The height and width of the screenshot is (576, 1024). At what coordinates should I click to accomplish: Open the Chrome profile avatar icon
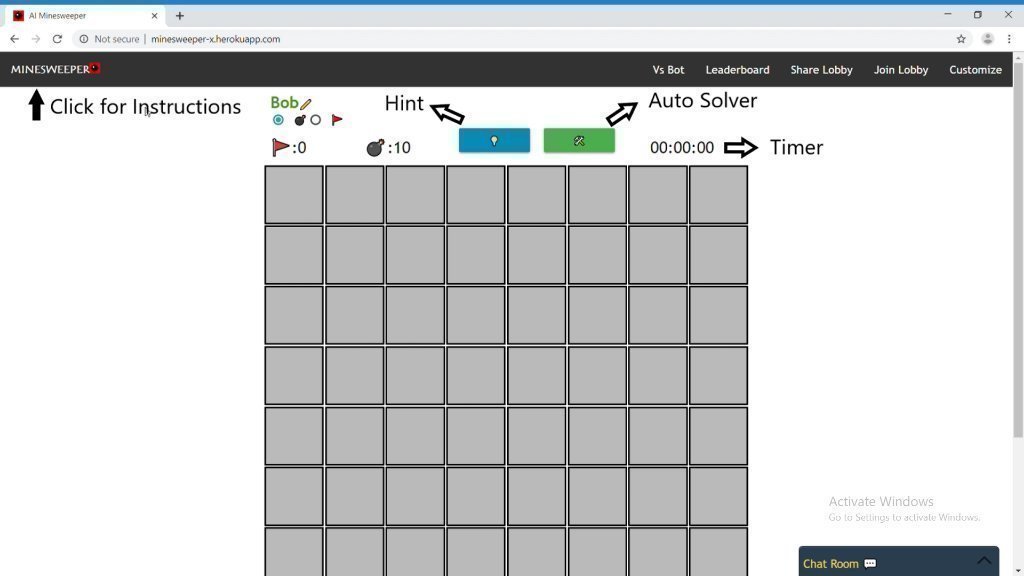point(988,39)
